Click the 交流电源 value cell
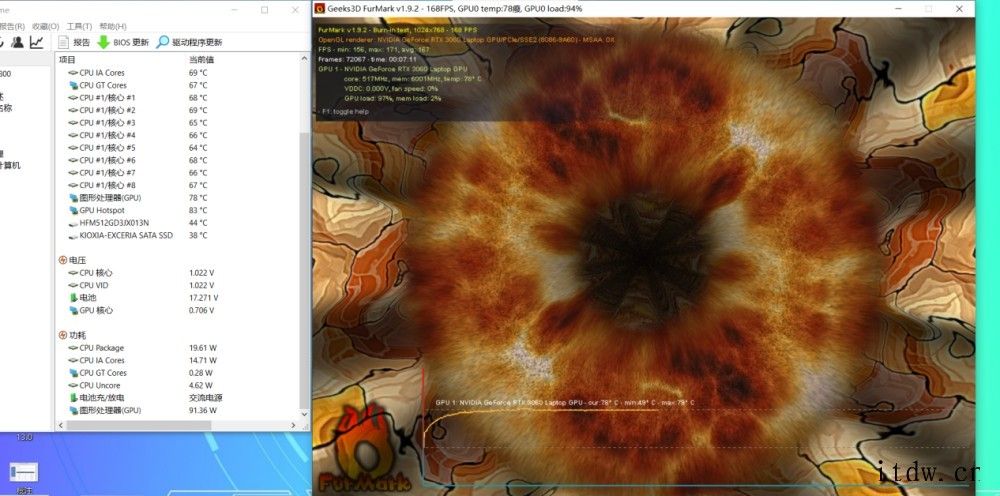The width and height of the screenshot is (1000, 496). [x=205, y=398]
